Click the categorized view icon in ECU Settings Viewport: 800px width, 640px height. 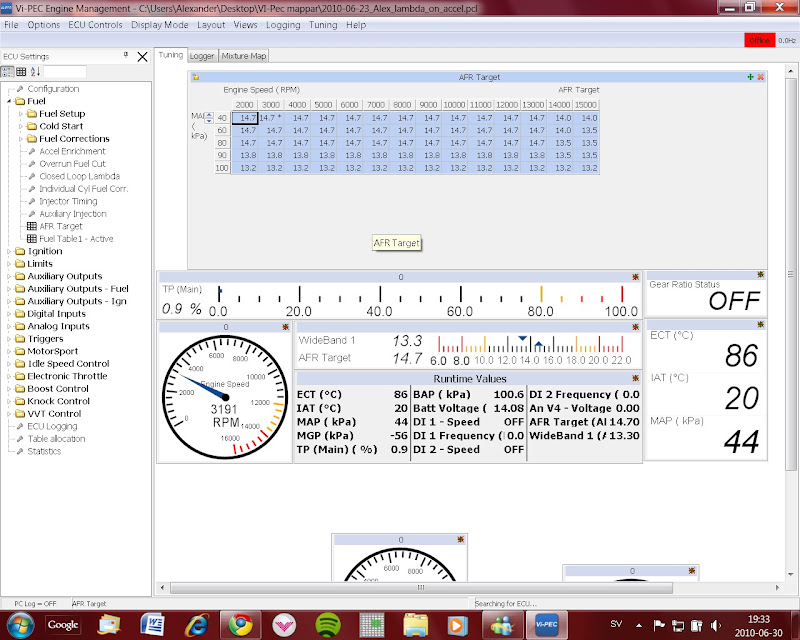8,71
